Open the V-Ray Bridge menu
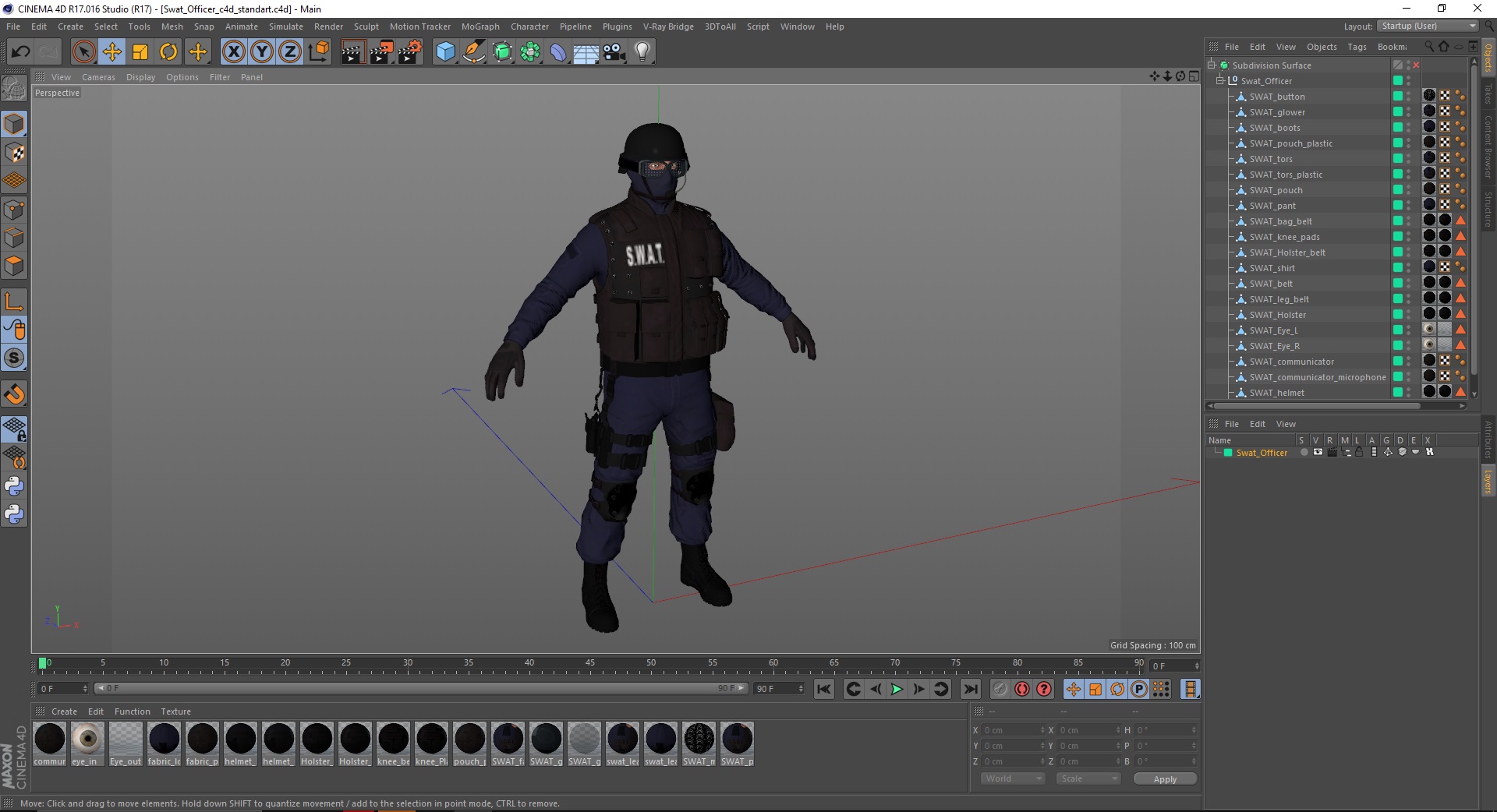Image resolution: width=1497 pixels, height=812 pixels. pos(668,26)
